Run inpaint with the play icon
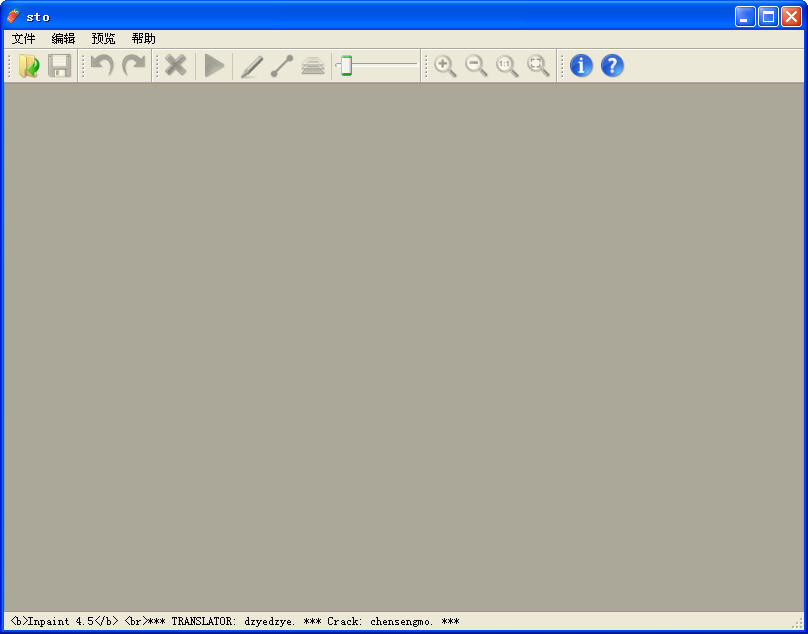The height and width of the screenshot is (634, 808). tap(214, 66)
